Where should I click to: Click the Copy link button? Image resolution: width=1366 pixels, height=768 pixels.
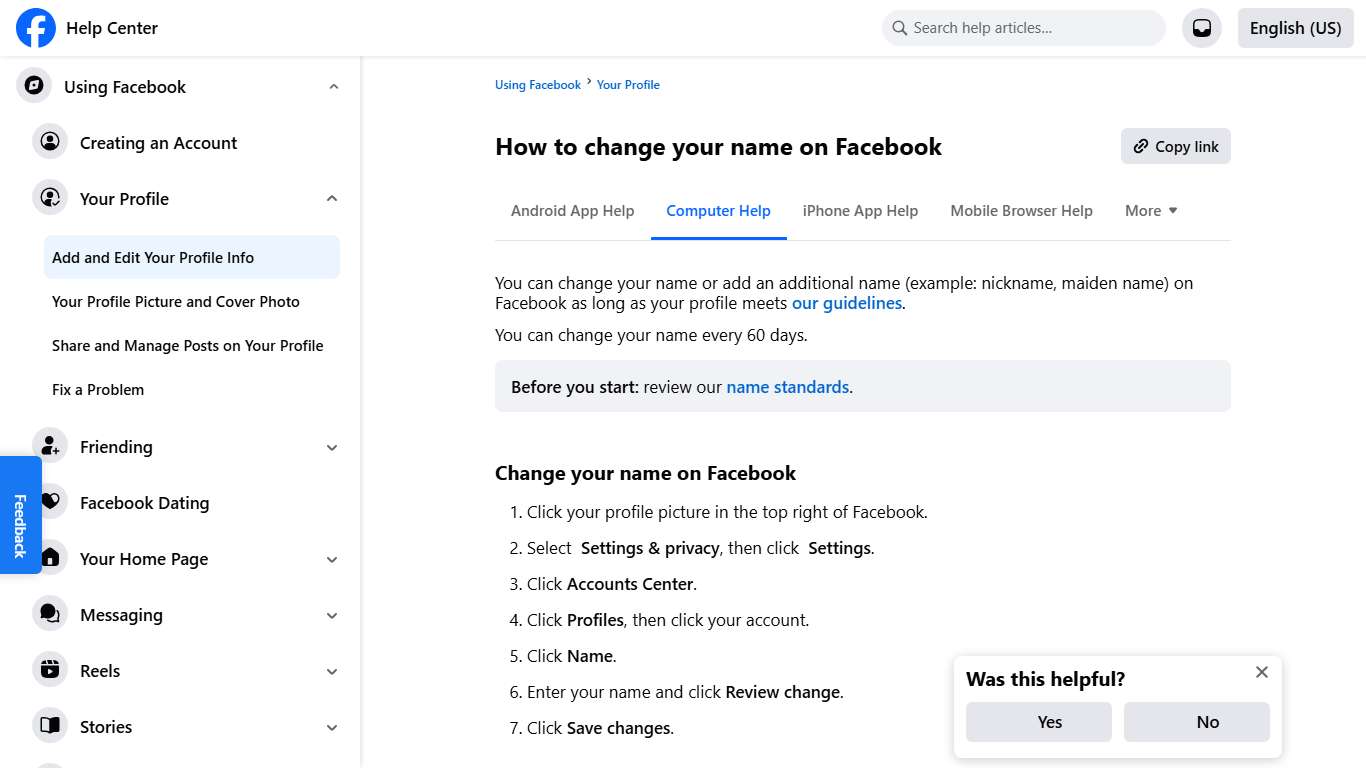tap(1175, 146)
